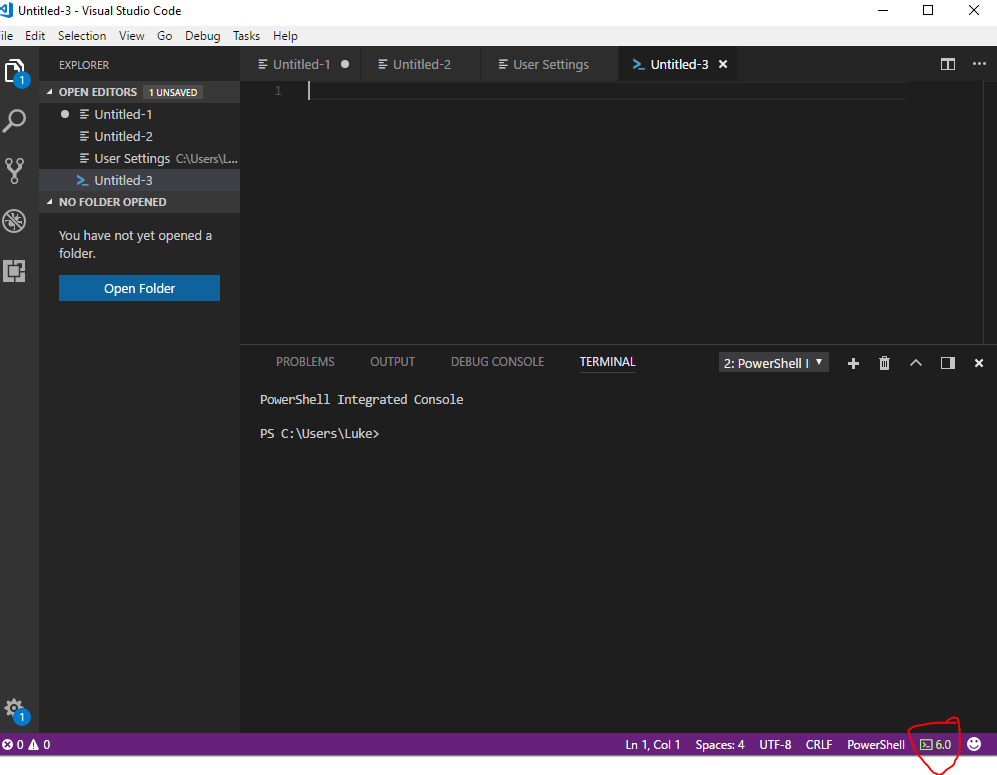Minimize the Visual Studio Code window
997x775 pixels.
click(883, 10)
